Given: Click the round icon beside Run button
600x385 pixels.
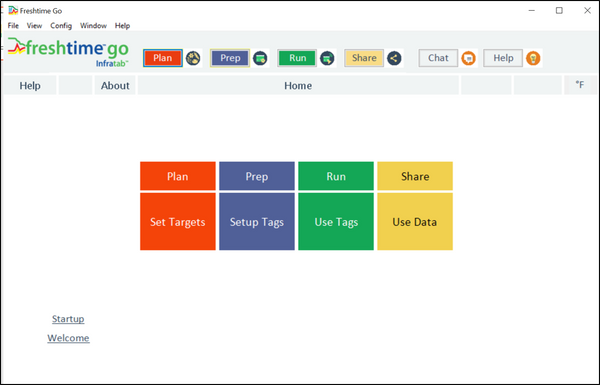Looking at the screenshot, I should [327, 58].
